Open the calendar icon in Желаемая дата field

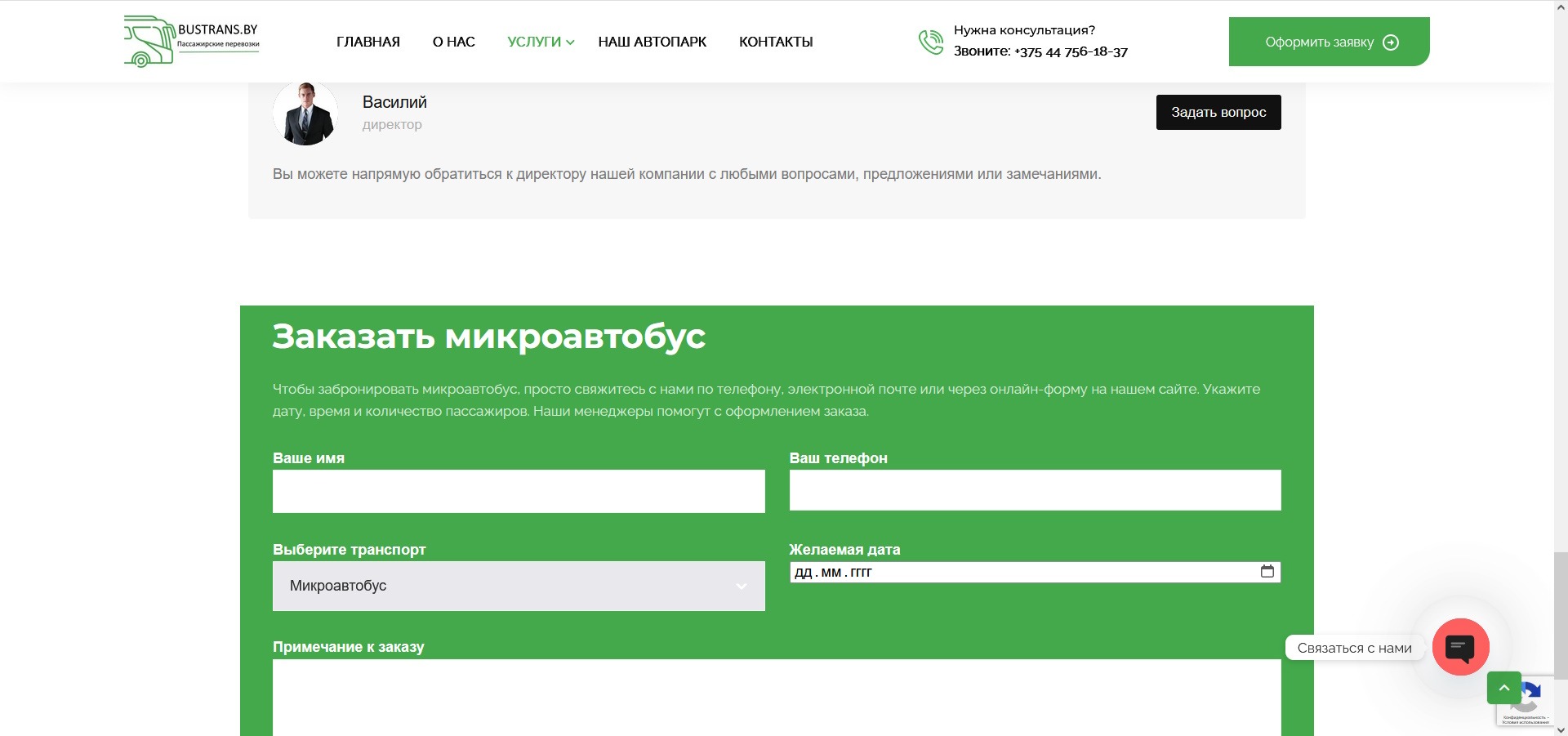coord(1267,572)
